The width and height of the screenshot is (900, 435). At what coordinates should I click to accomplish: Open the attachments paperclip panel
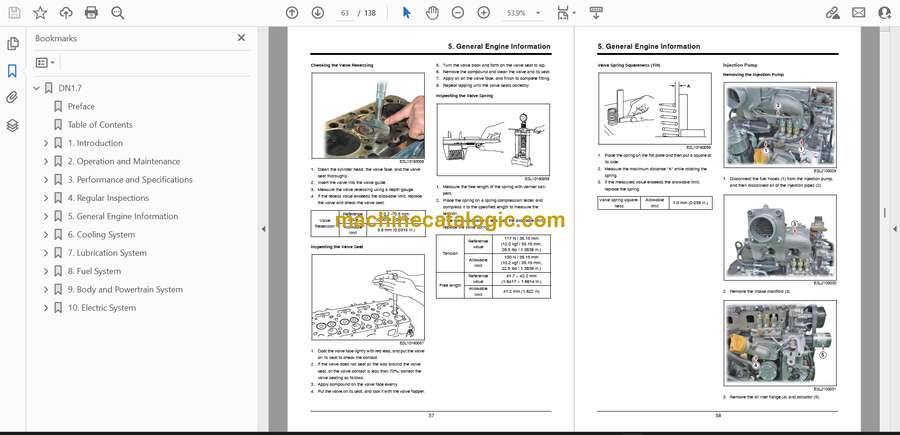[x=12, y=98]
